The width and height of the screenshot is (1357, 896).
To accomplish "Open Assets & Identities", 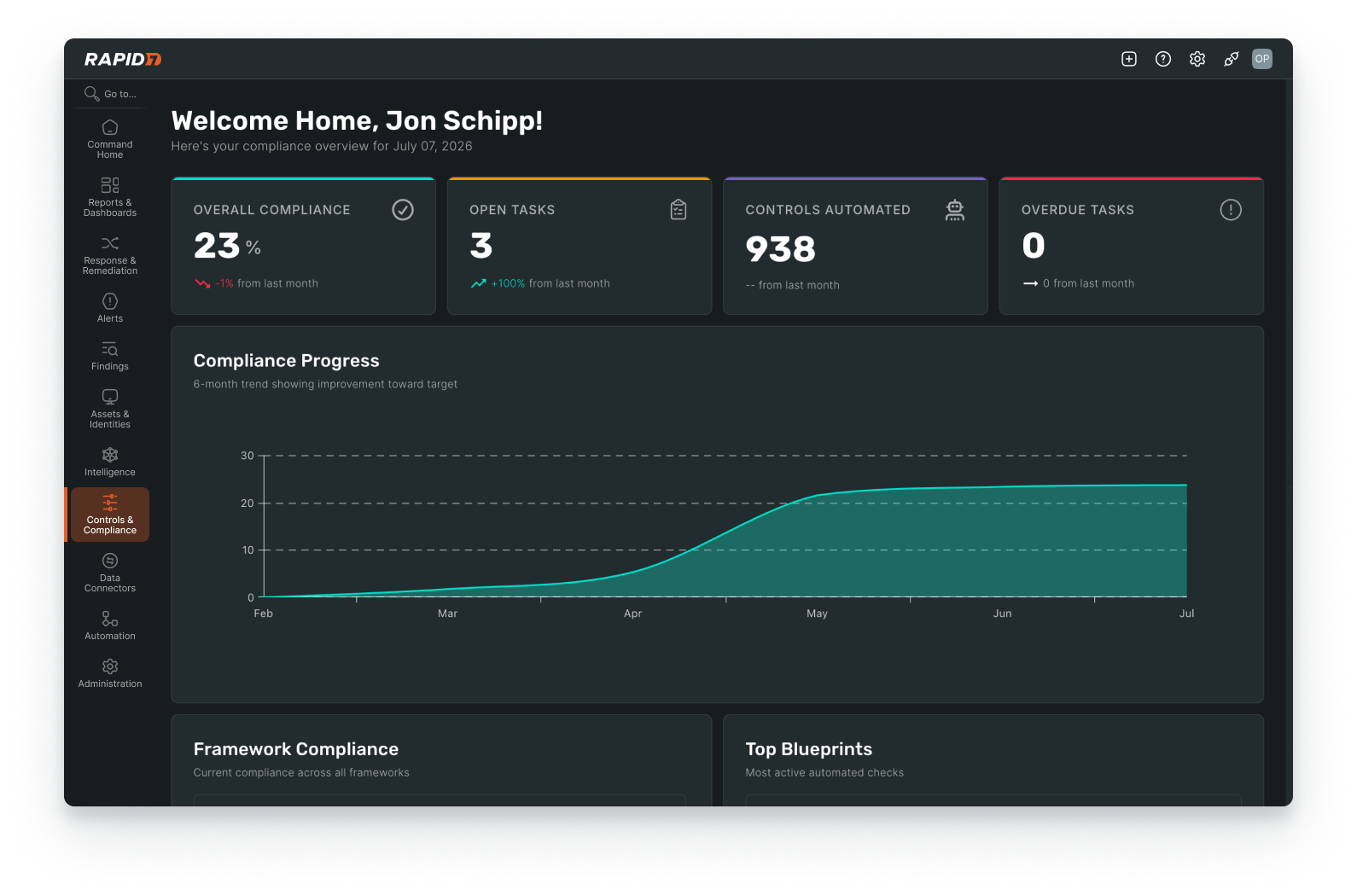I will pos(110,409).
